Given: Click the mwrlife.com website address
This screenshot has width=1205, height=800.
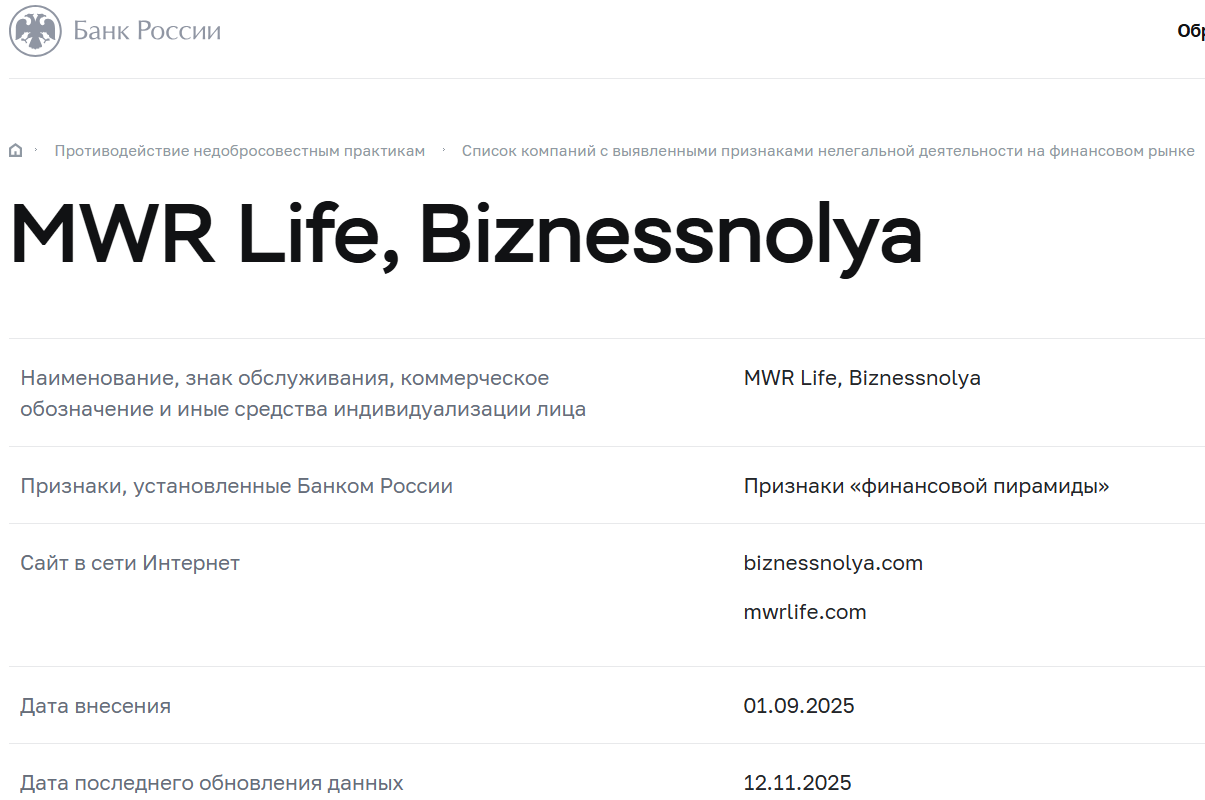Looking at the screenshot, I should 804,612.
